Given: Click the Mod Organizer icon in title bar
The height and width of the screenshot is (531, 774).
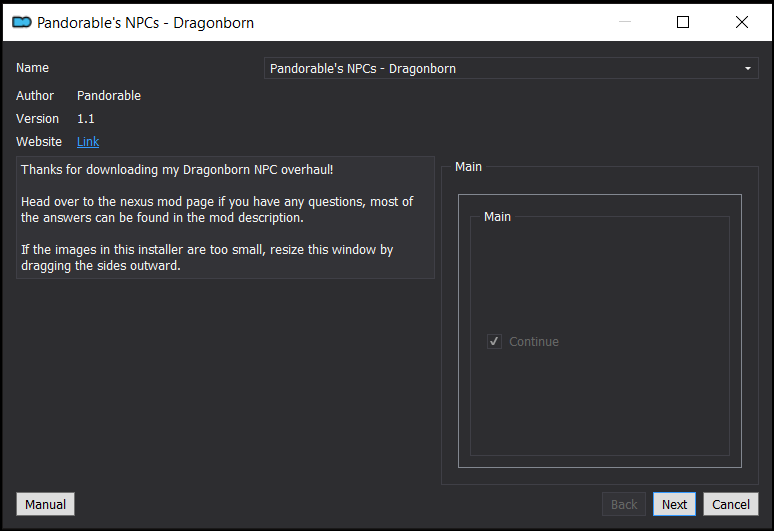Looking at the screenshot, I should [x=22, y=22].
